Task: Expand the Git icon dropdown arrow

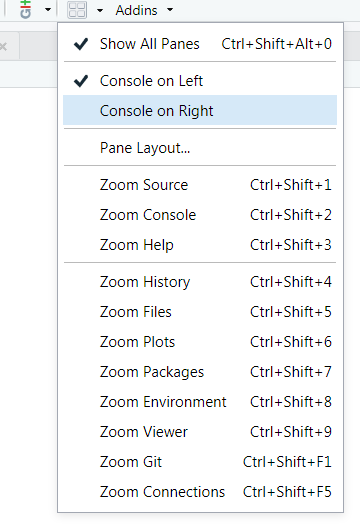Action: (x=48, y=9)
